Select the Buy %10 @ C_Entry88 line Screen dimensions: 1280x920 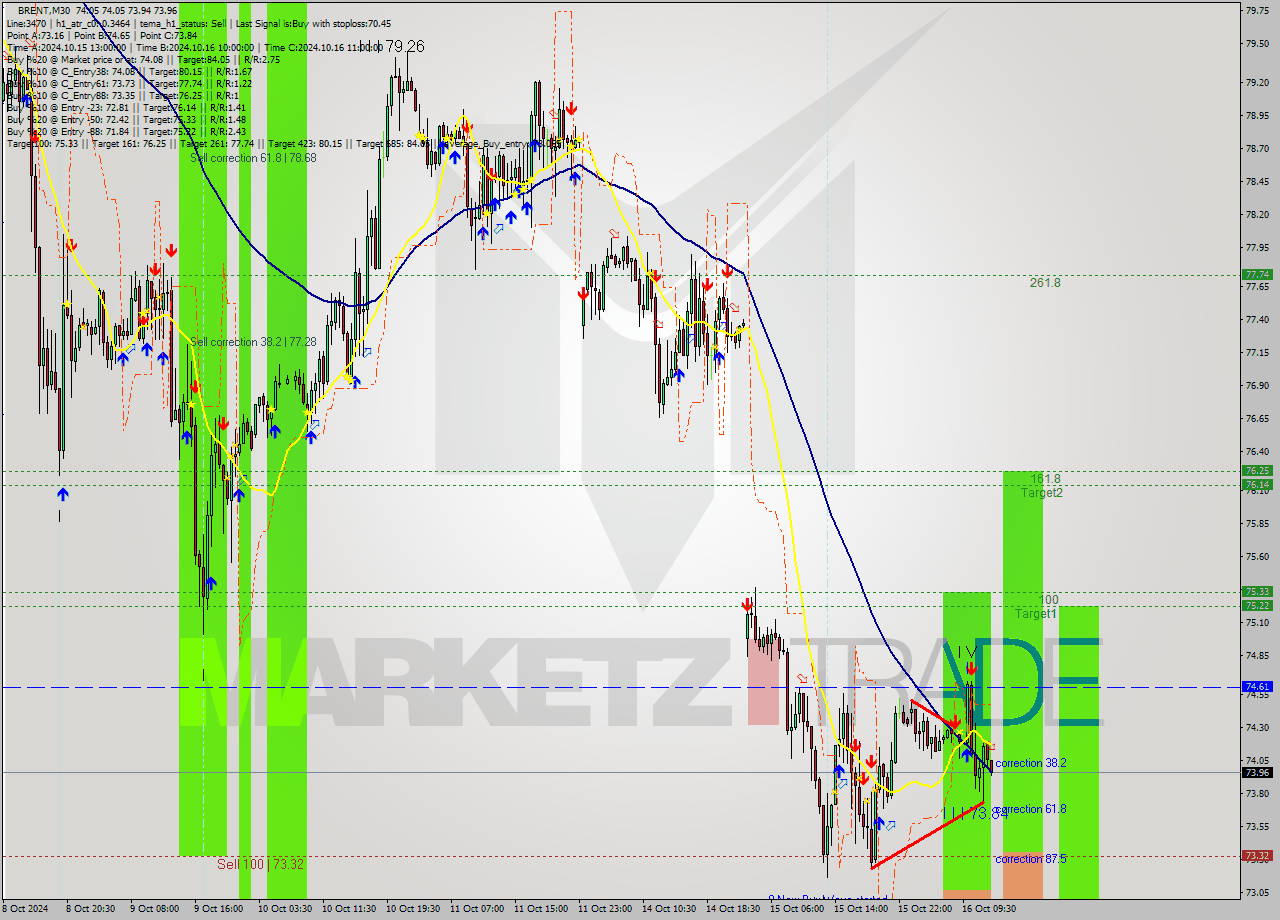click(122, 96)
